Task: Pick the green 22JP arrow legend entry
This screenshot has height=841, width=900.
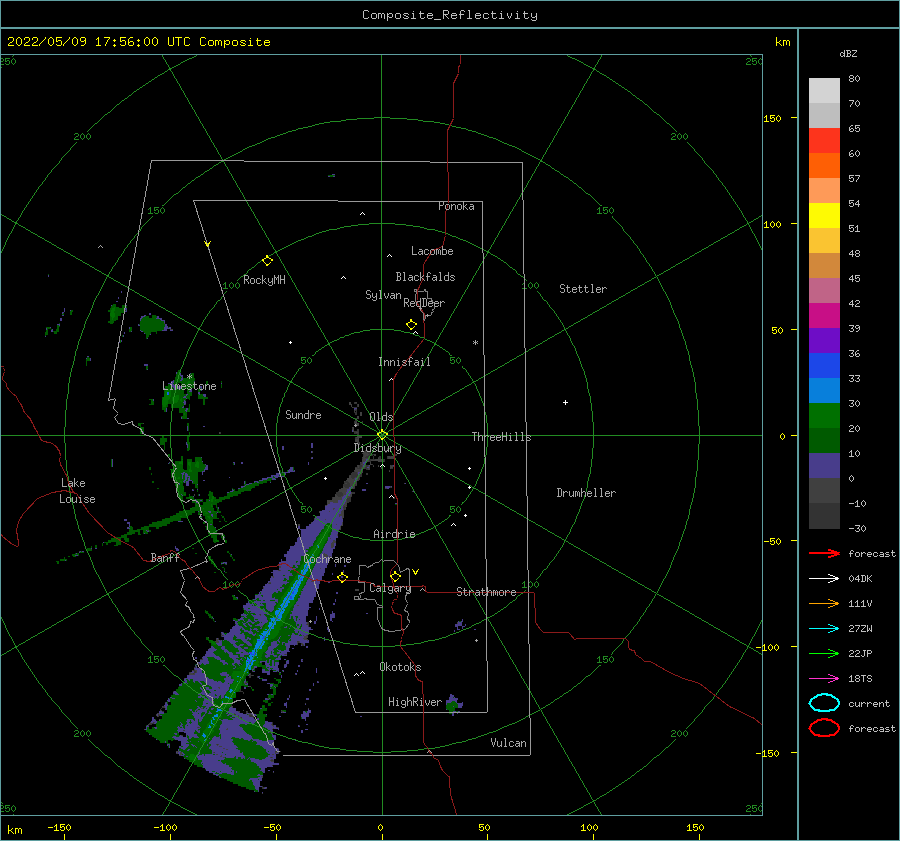Action: [x=824, y=653]
